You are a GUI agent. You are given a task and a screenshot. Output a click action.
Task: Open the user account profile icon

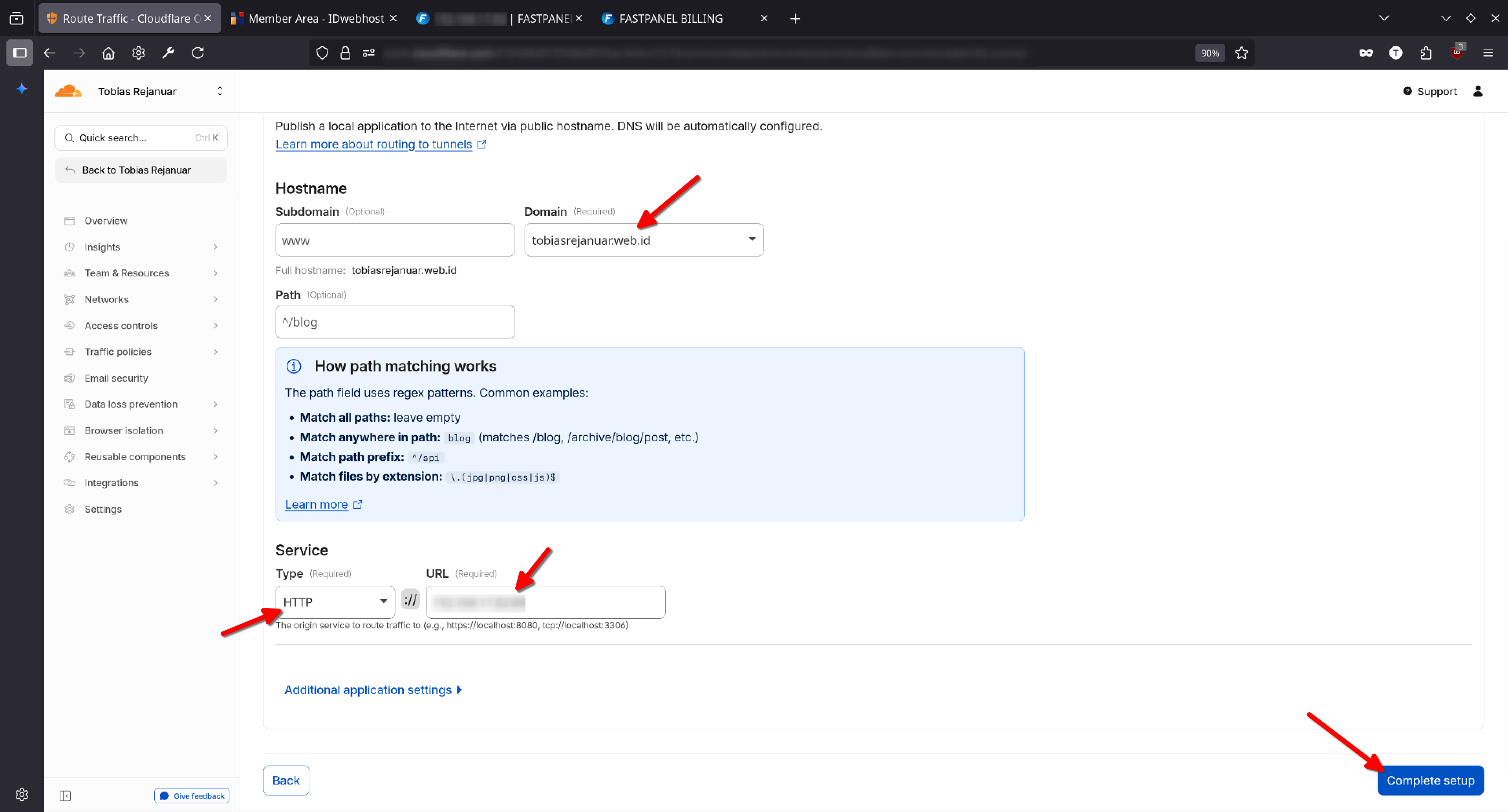pos(1477,91)
